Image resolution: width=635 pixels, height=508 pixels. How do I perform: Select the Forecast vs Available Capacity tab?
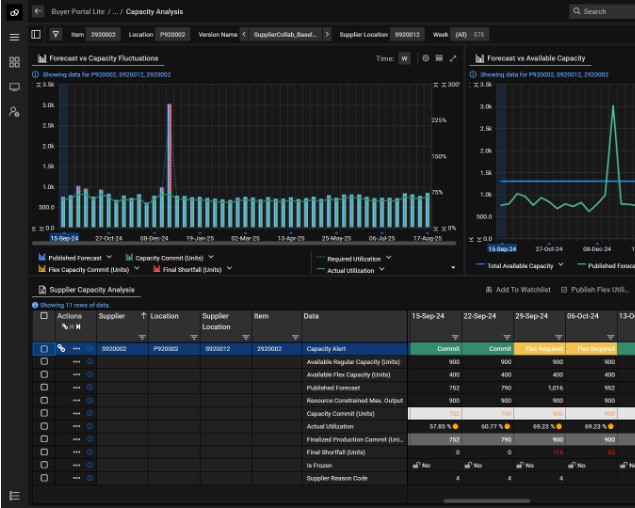click(535, 59)
